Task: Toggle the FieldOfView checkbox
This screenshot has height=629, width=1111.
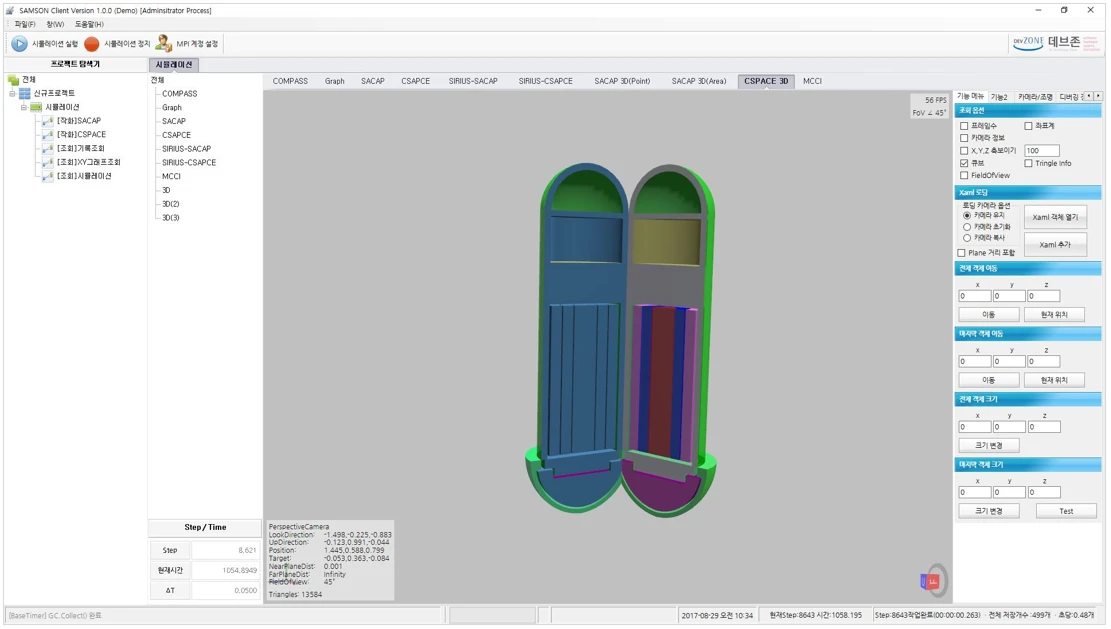Action: coord(964,175)
